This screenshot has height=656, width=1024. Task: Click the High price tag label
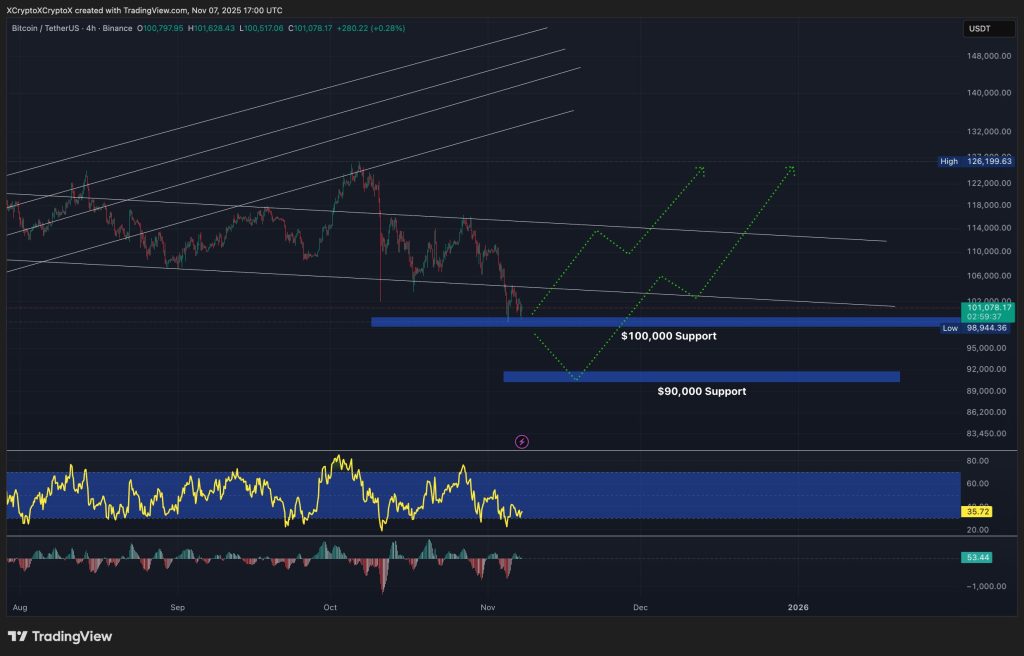949,161
